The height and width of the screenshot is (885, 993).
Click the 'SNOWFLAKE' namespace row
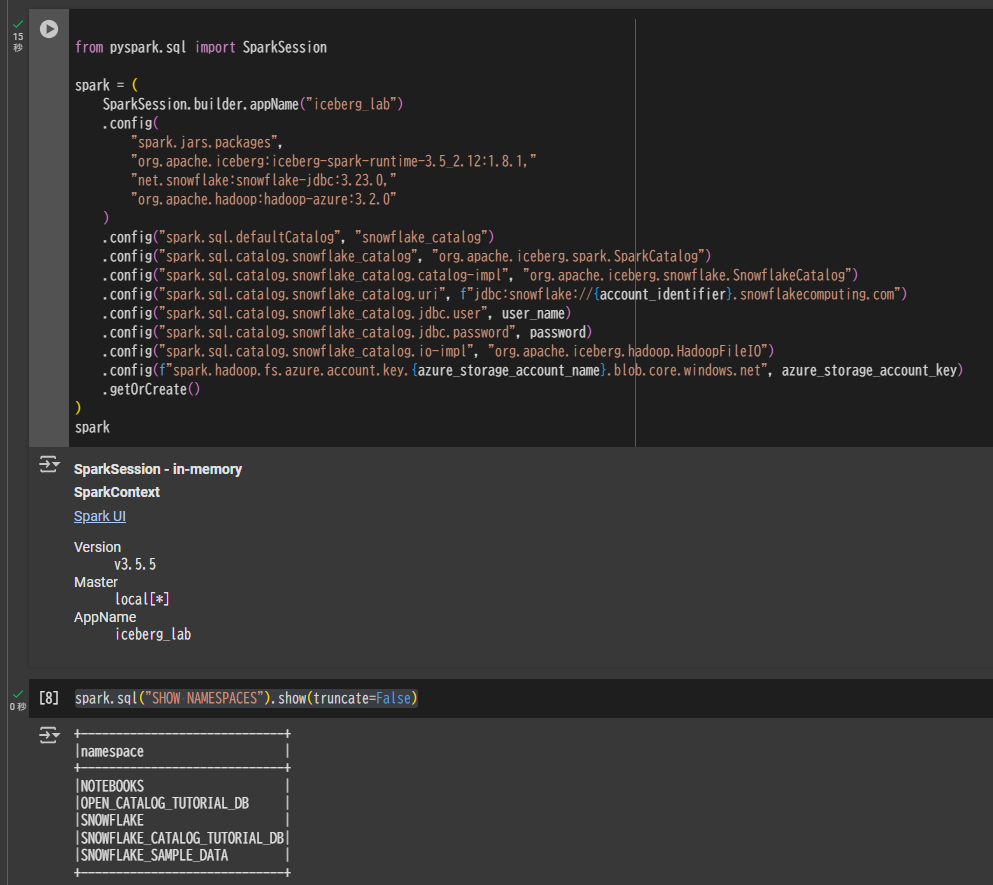[x=112, y=820]
